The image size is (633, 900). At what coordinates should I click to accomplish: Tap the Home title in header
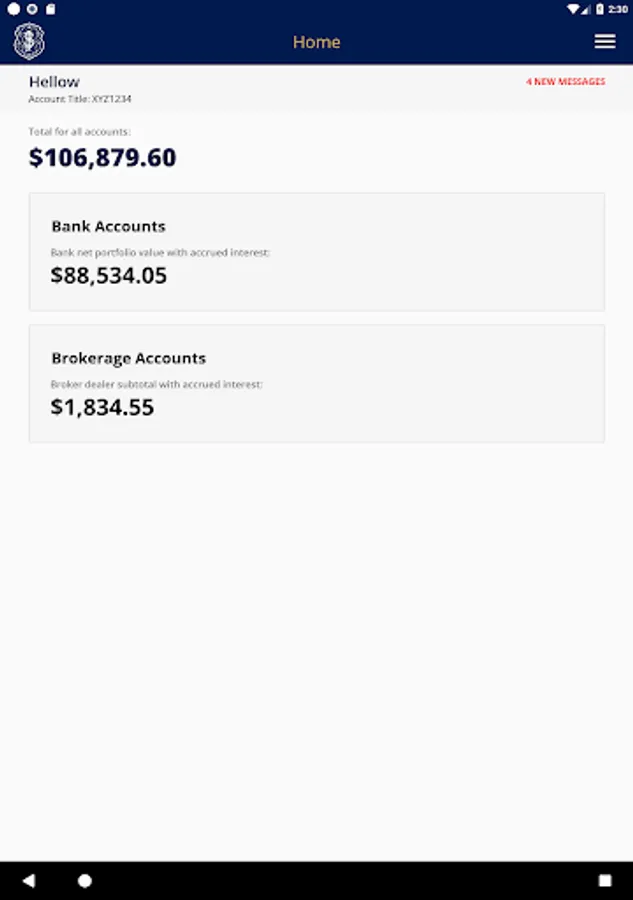316,42
